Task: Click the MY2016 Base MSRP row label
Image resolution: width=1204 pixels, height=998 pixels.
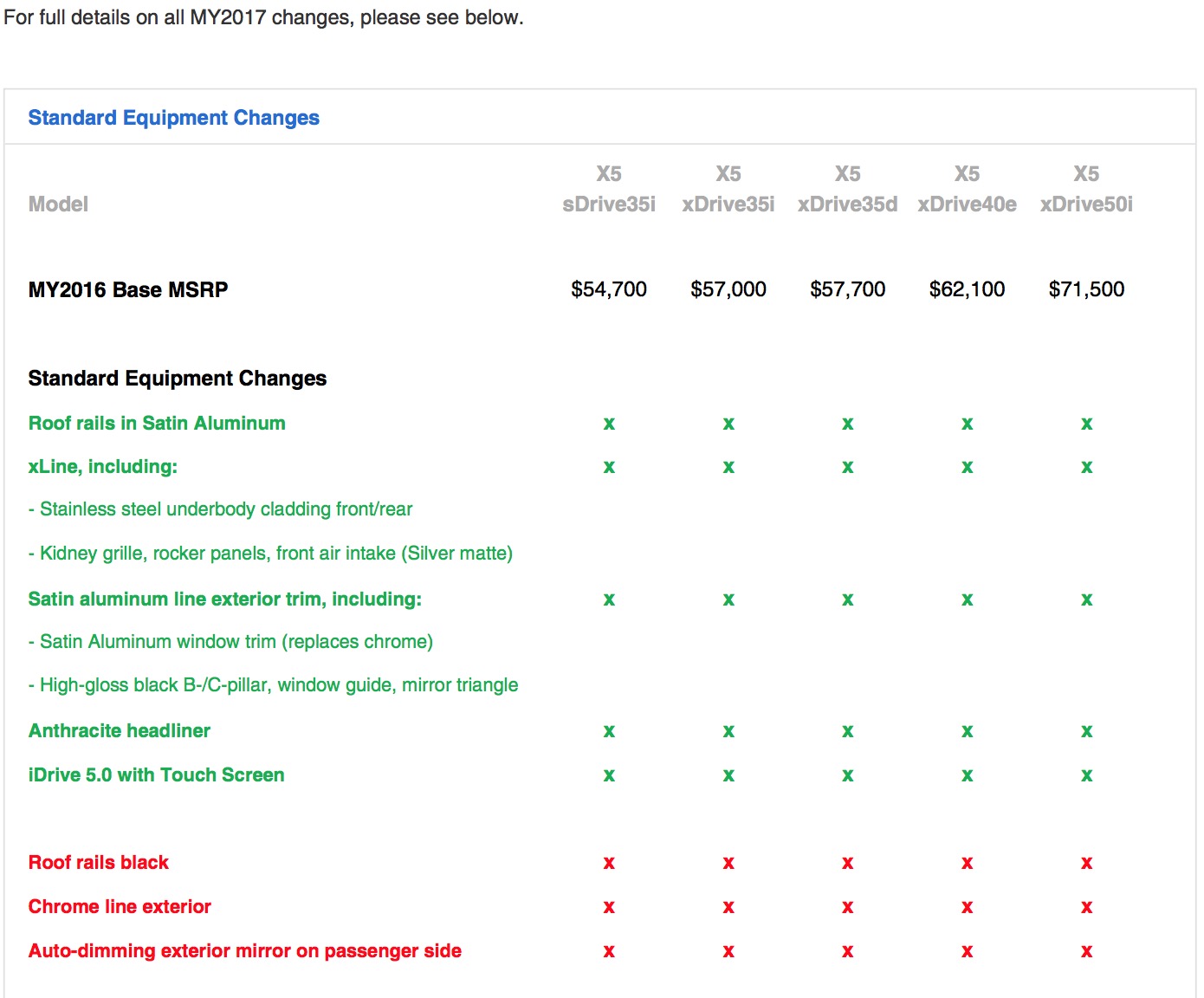Action: [x=128, y=290]
